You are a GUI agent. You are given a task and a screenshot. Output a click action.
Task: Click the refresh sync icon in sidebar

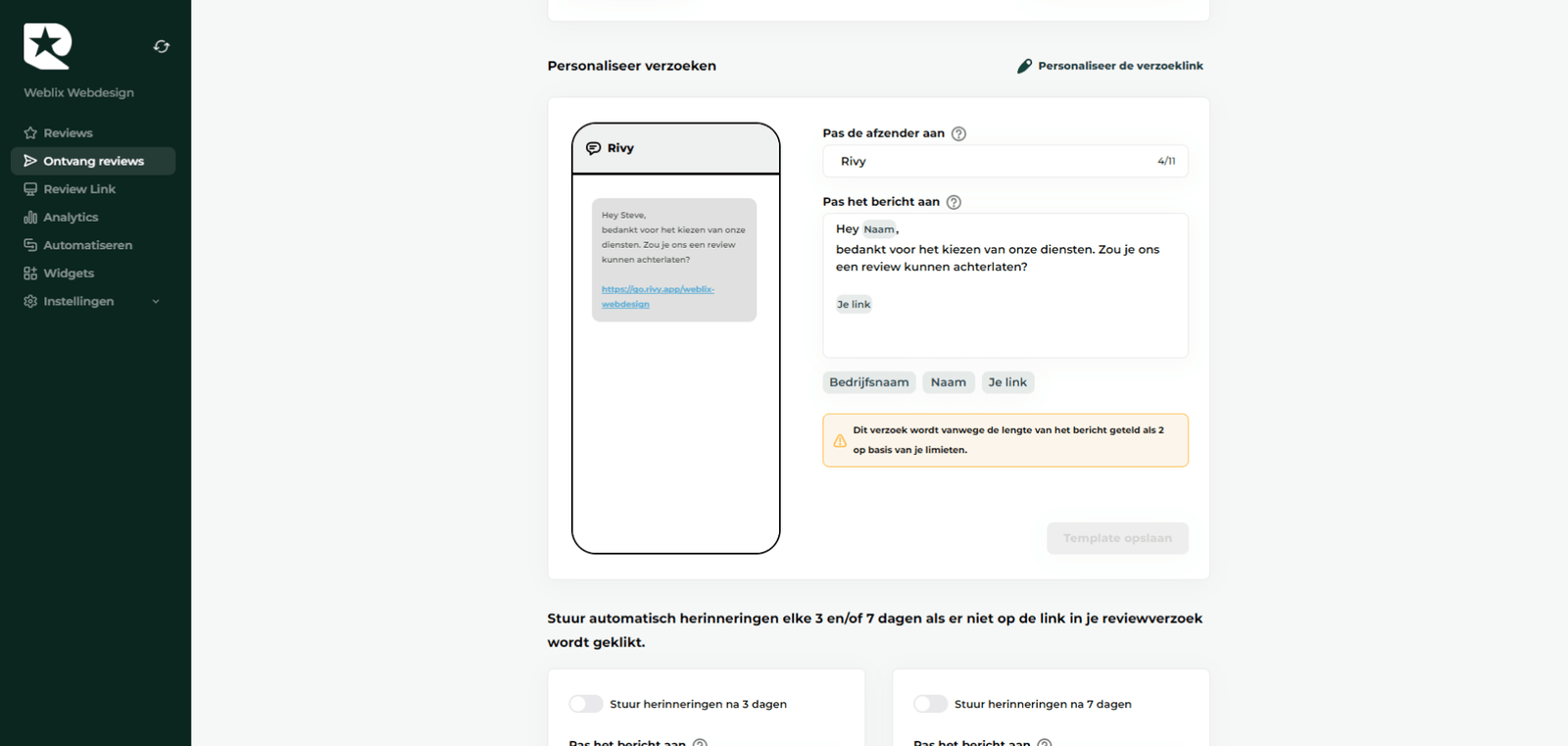[162, 46]
